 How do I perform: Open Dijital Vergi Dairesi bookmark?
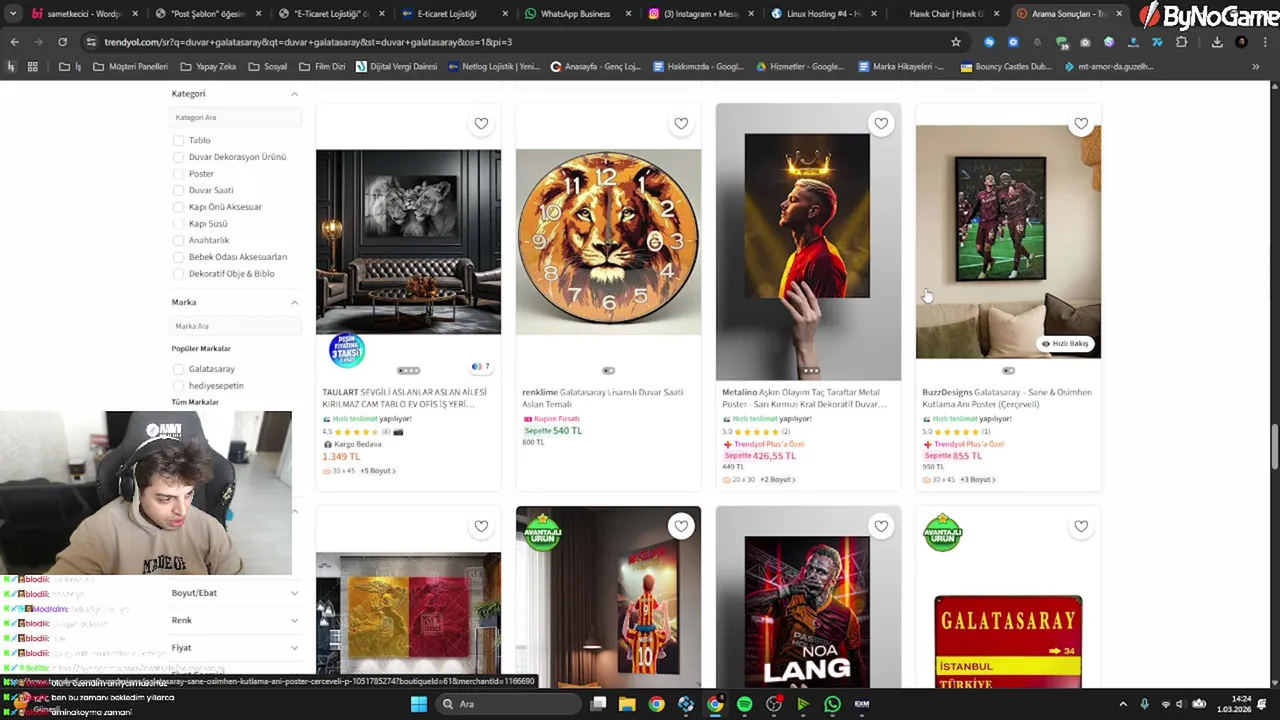coord(395,67)
